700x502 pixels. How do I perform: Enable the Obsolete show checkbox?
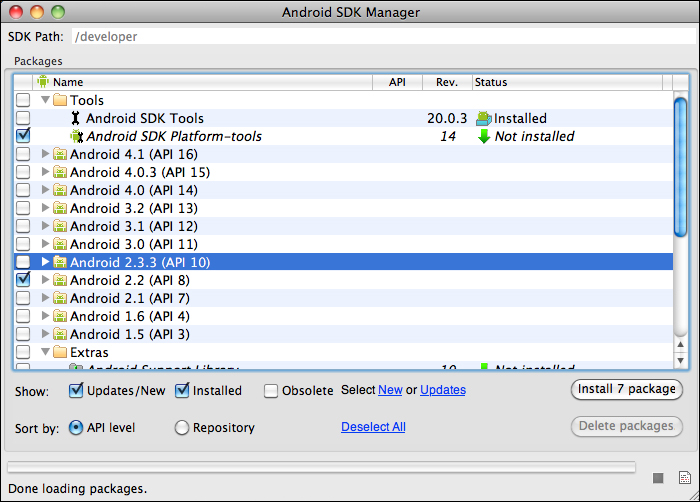point(271,391)
